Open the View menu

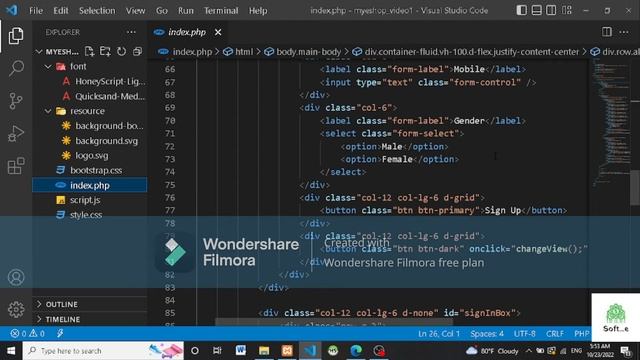pyautogui.click(x=136, y=11)
